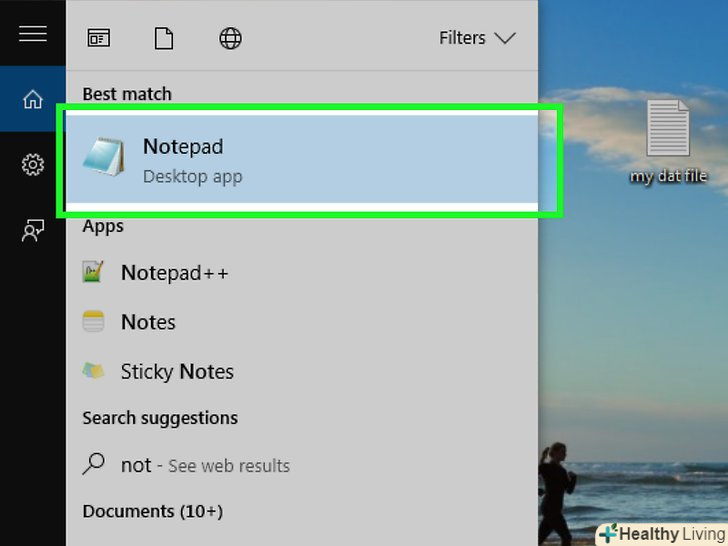Open Notes app result
This screenshot has width=728, height=546.
pos(302,322)
